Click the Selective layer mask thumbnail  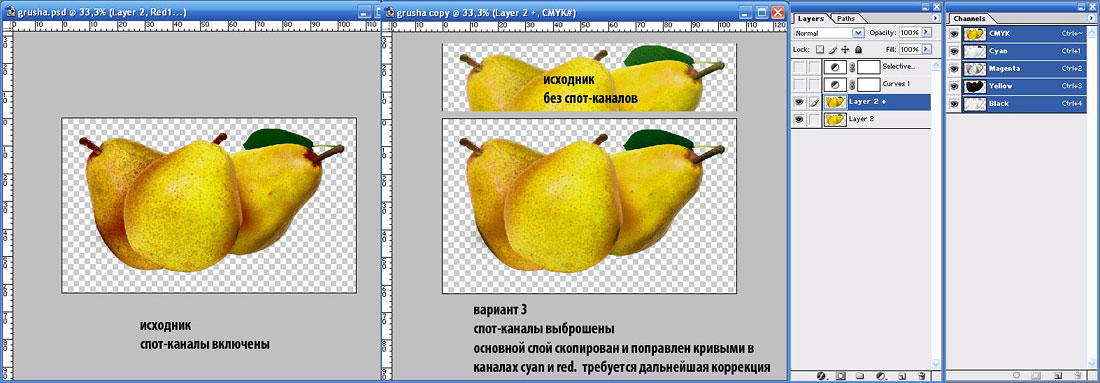[x=868, y=67]
